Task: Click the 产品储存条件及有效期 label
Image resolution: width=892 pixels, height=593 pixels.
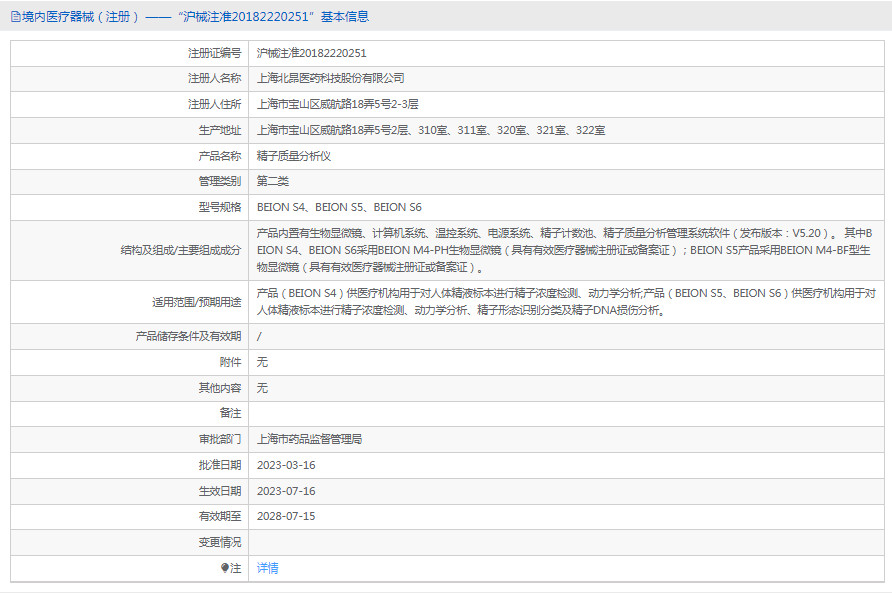Action: (188, 336)
